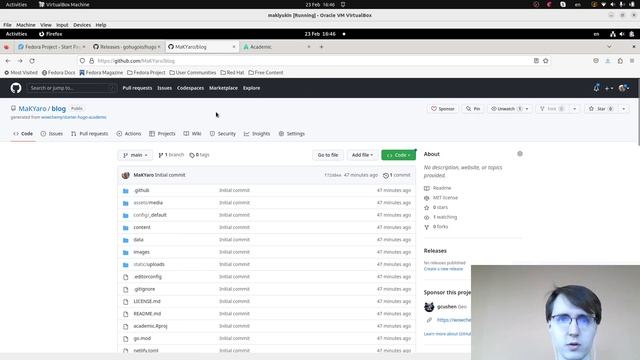This screenshot has height=360, width=640.
Task: Open Marketplace in the GitHub header
Action: (x=223, y=88)
